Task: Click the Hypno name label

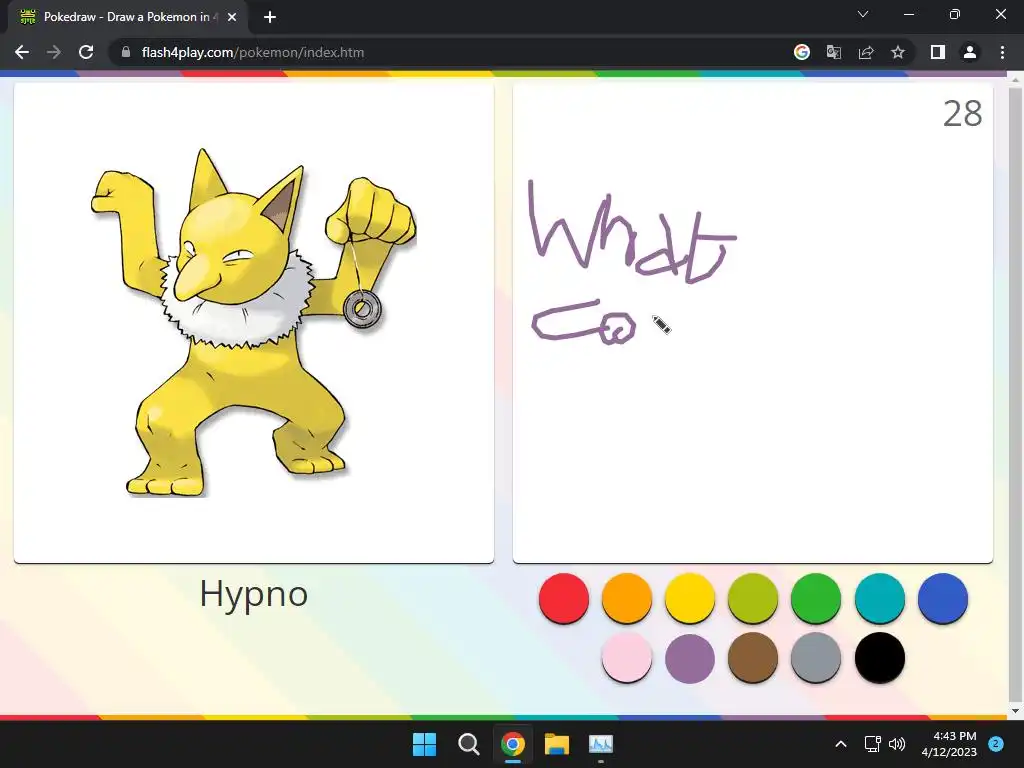Action: tap(253, 594)
